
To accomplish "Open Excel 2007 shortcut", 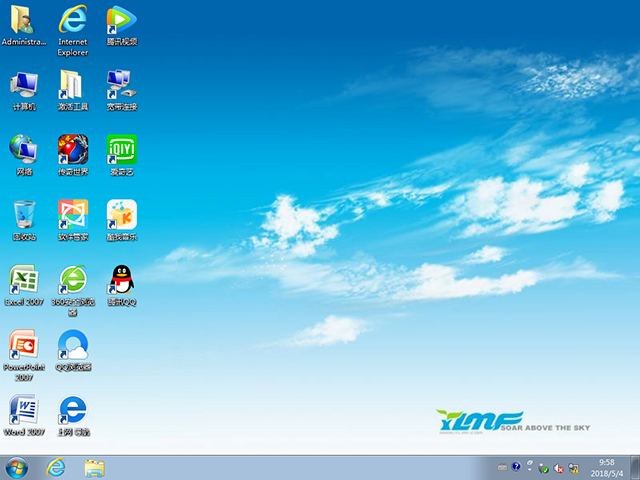I will click(23, 280).
